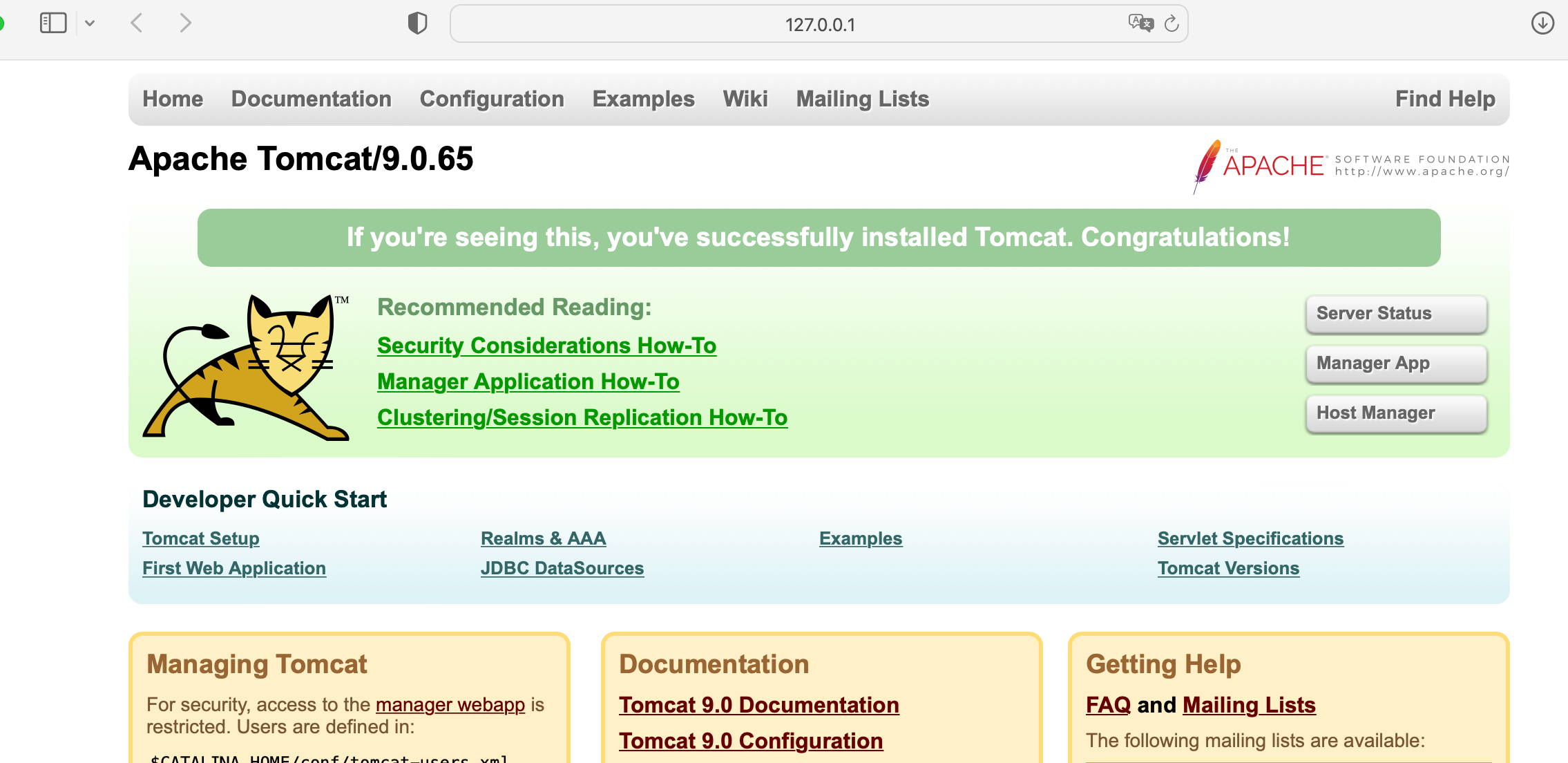Click the Apache Software Foundation logo
Viewport: 1568px width, 763px height.
[1351, 166]
